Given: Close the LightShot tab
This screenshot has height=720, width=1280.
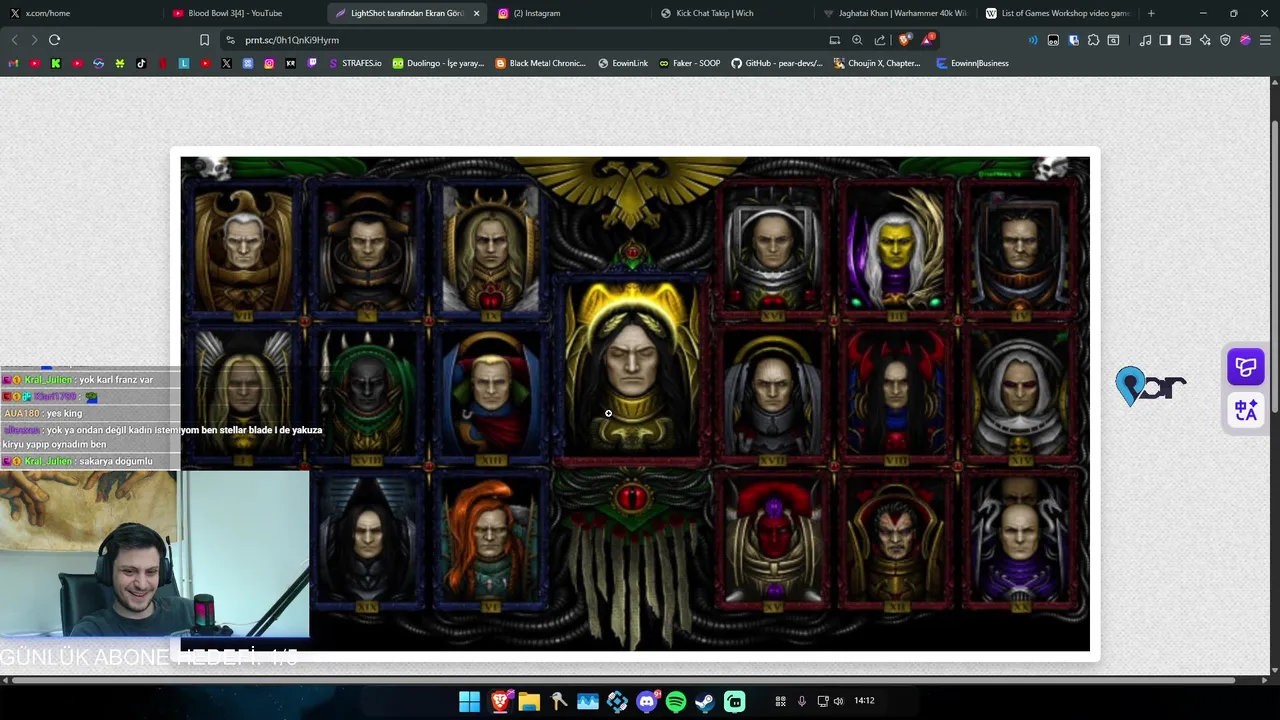Looking at the screenshot, I should [x=476, y=13].
